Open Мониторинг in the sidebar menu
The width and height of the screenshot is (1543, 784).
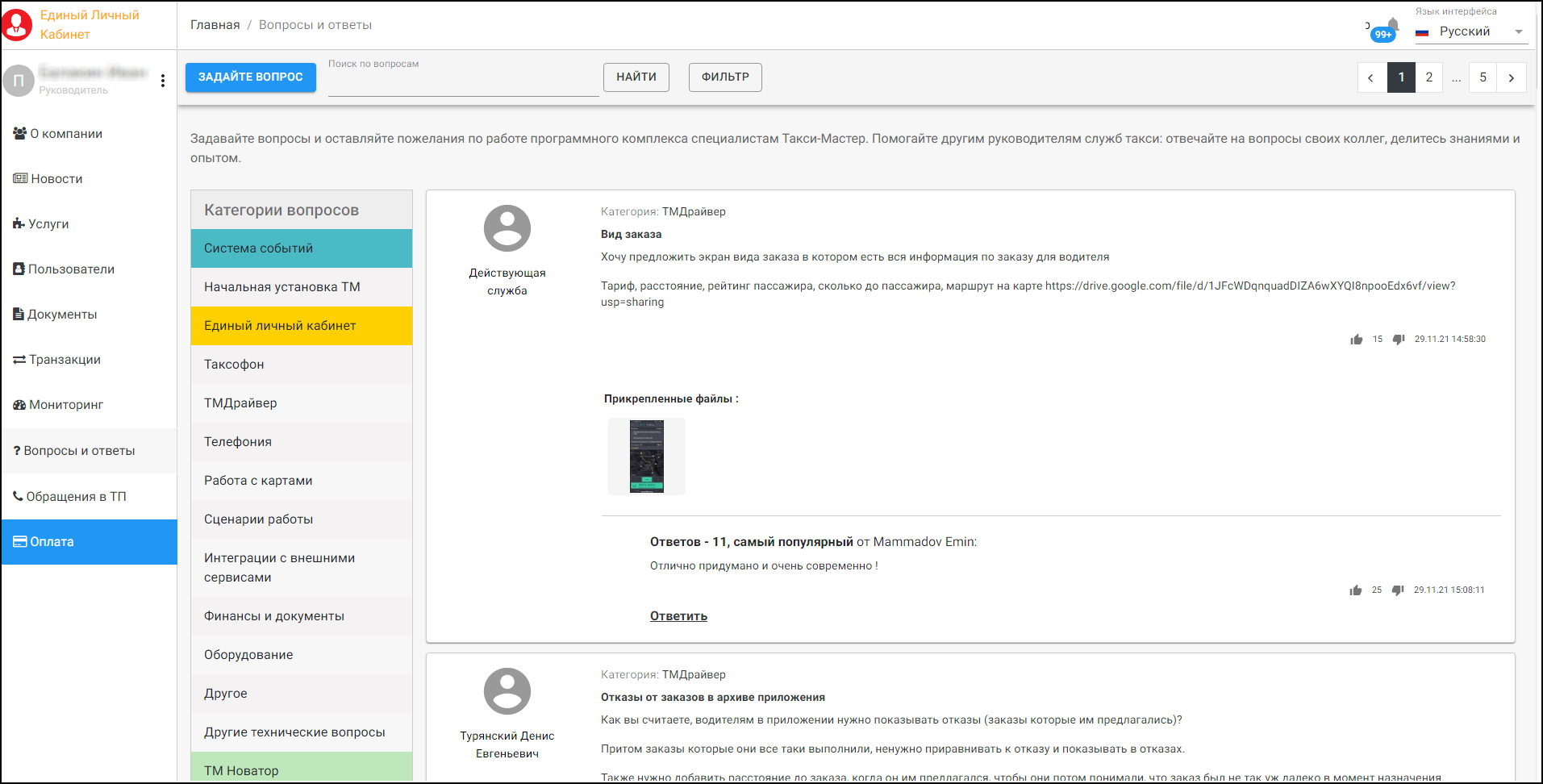[66, 405]
